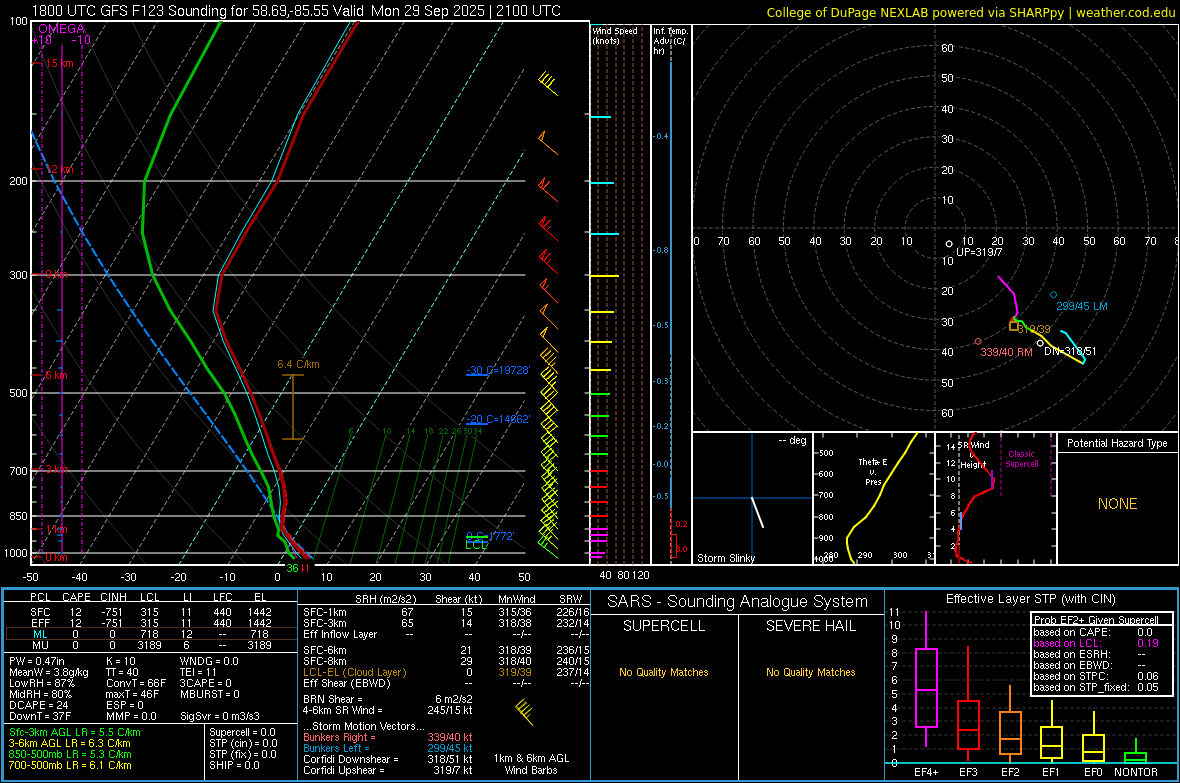This screenshot has height=783, width=1180.
Task: Click the OMEGA label
Action: (61, 29)
